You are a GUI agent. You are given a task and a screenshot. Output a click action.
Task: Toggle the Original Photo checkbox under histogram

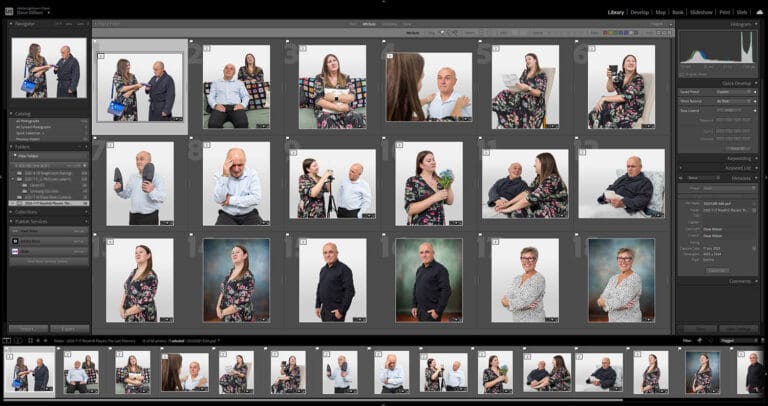(682, 73)
